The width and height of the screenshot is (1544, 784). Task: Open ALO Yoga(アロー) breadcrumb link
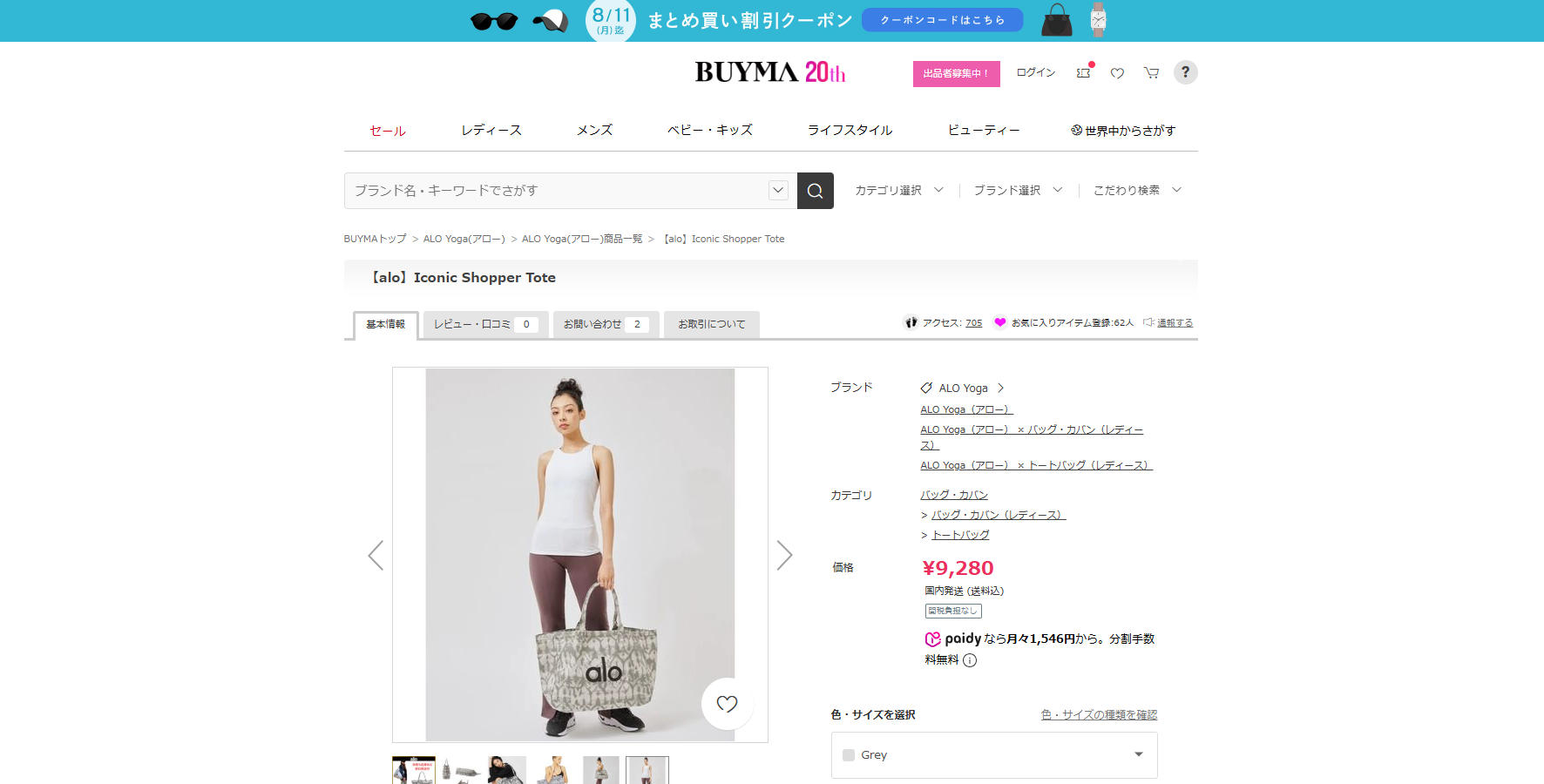464,239
